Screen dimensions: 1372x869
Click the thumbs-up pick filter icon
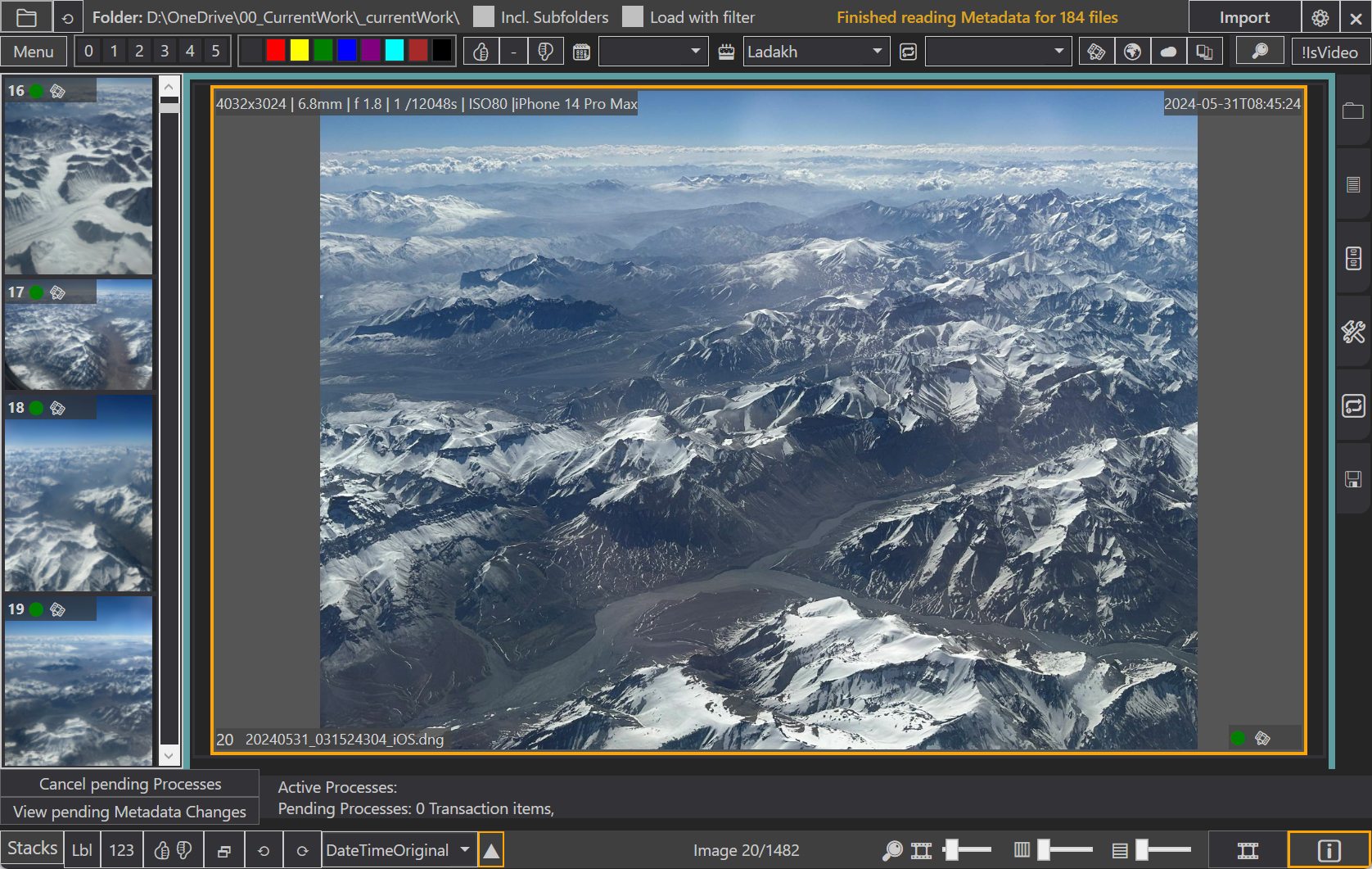[x=481, y=52]
